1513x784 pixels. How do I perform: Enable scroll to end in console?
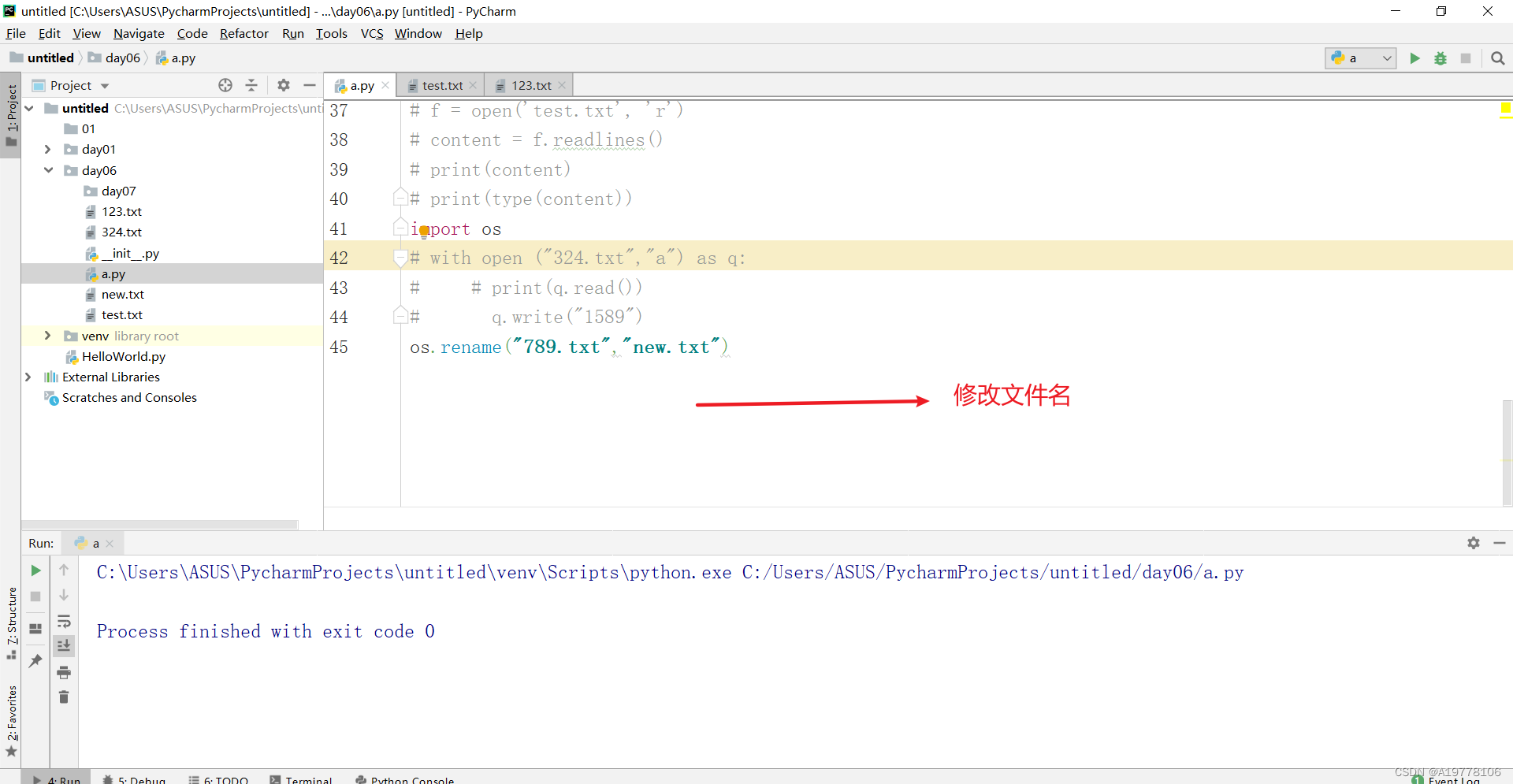(64, 645)
